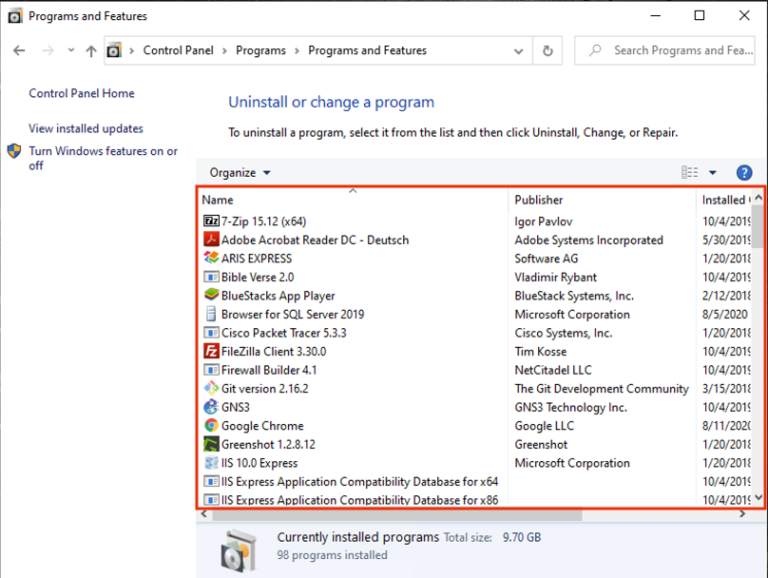Click the Git version 2.16.2 icon

(x=211, y=388)
